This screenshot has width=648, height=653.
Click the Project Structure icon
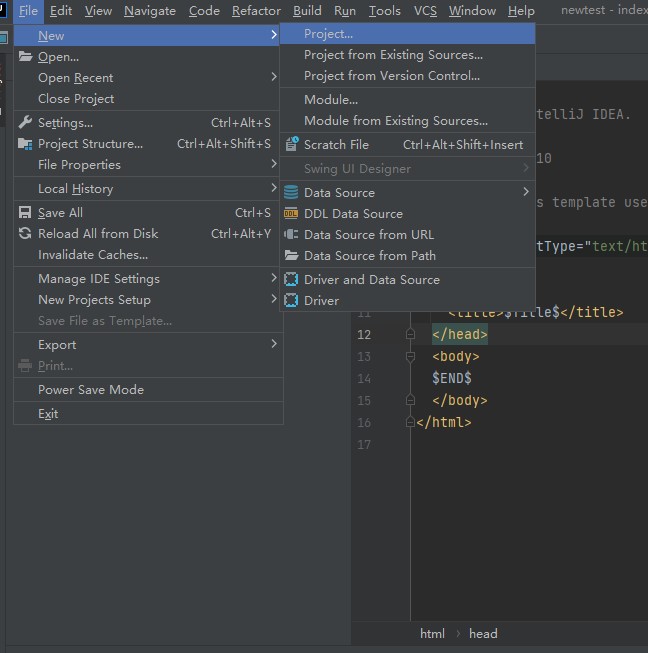(25, 144)
